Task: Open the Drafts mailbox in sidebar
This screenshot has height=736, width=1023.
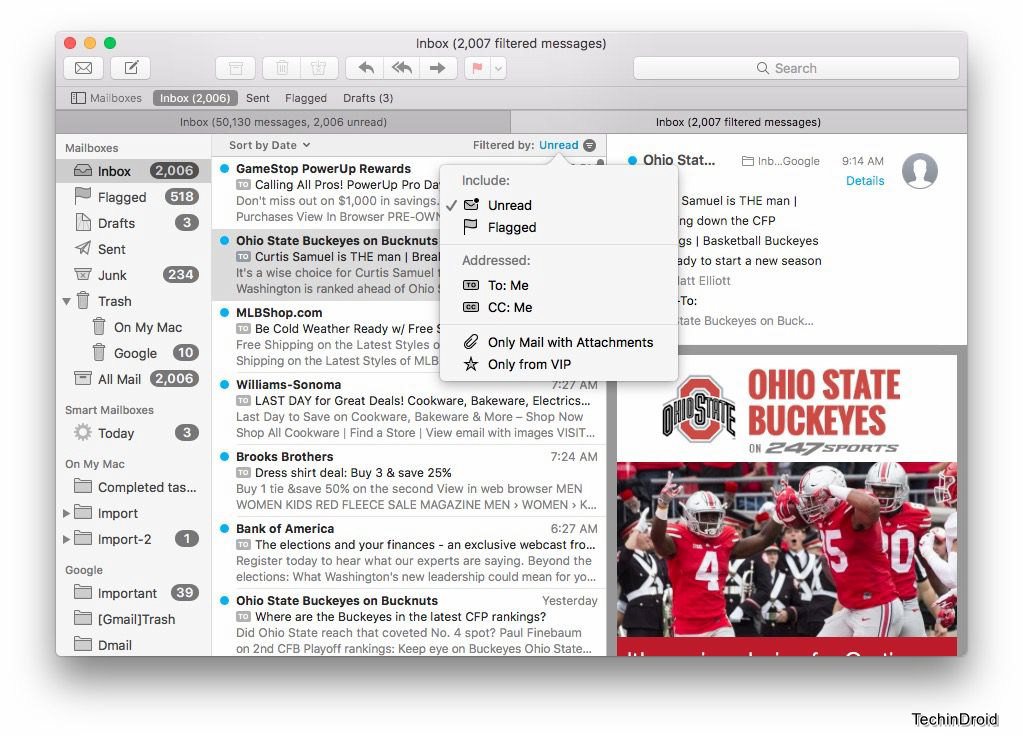Action: (x=134, y=223)
